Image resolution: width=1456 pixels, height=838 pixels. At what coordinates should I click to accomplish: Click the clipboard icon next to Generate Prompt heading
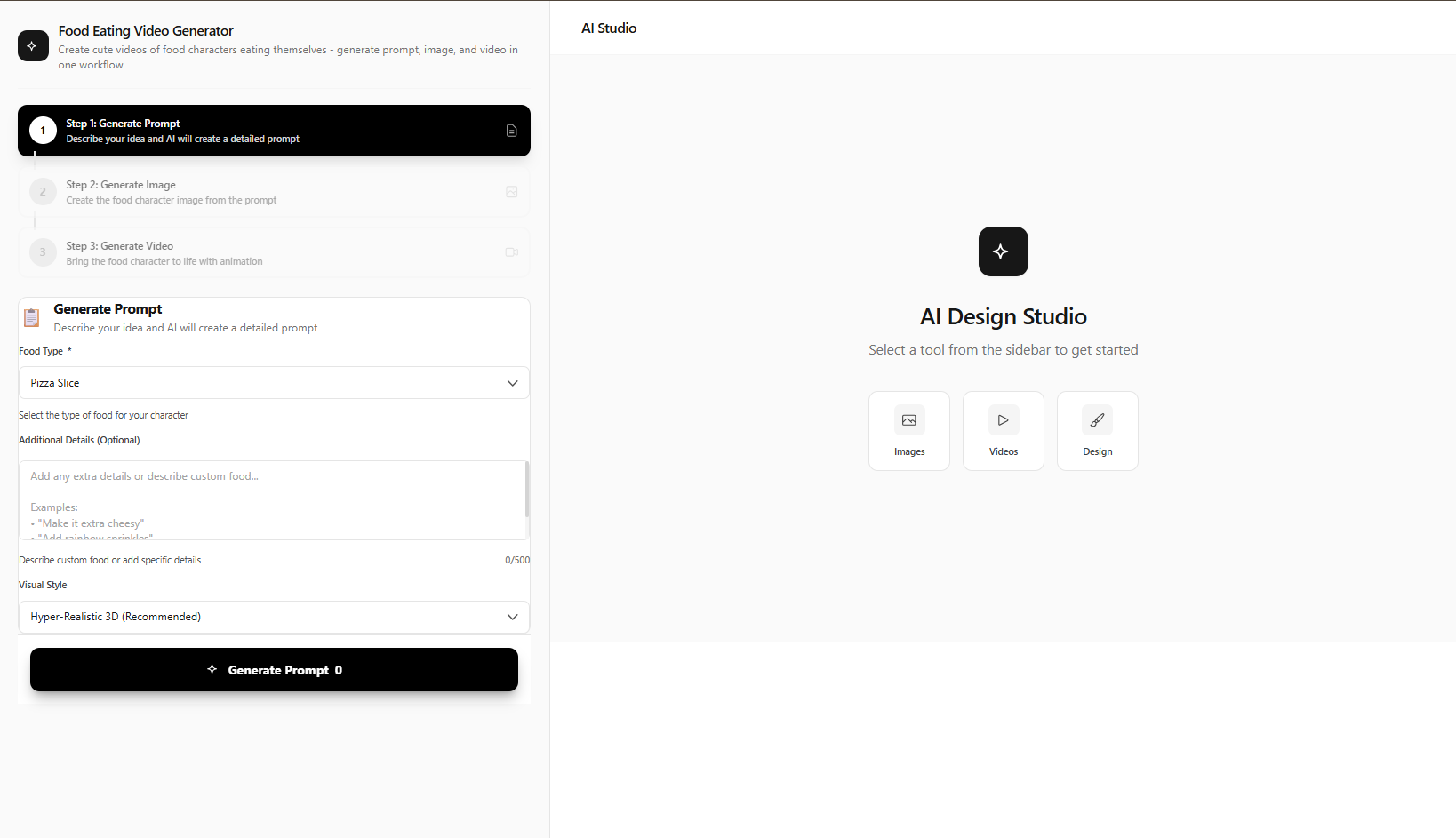(32, 317)
